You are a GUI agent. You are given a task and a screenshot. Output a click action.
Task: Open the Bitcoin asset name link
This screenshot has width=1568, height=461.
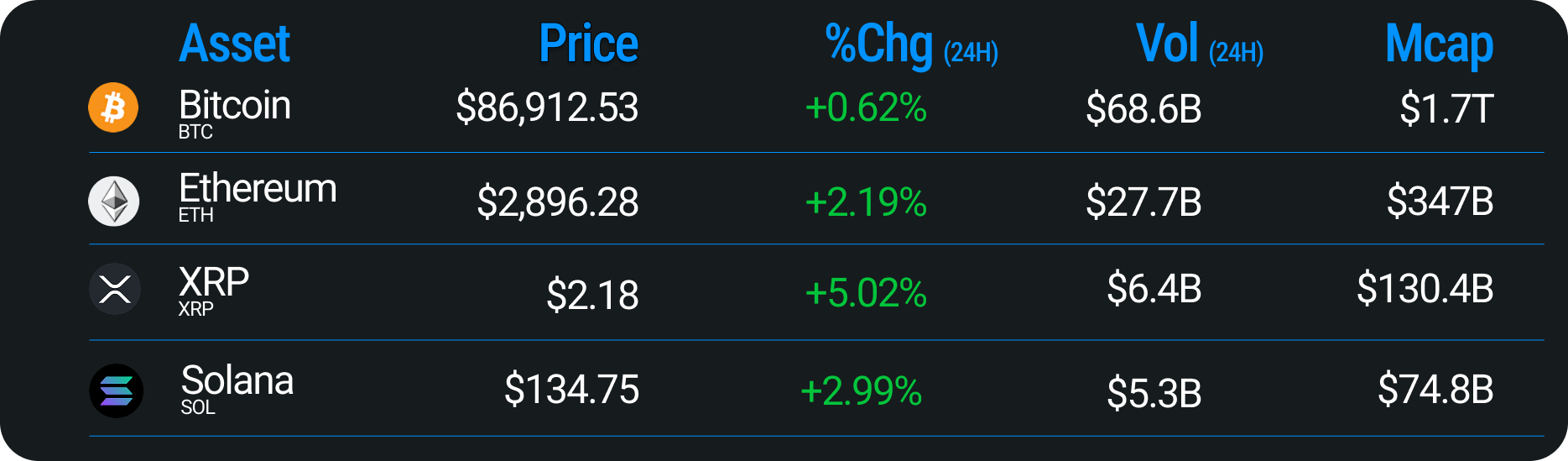pos(235,106)
